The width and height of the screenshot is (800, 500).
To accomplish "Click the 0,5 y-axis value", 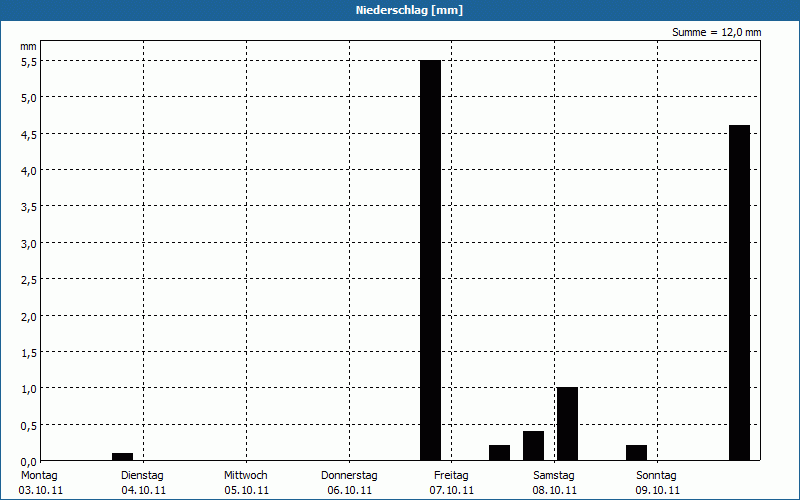I will point(29,426).
